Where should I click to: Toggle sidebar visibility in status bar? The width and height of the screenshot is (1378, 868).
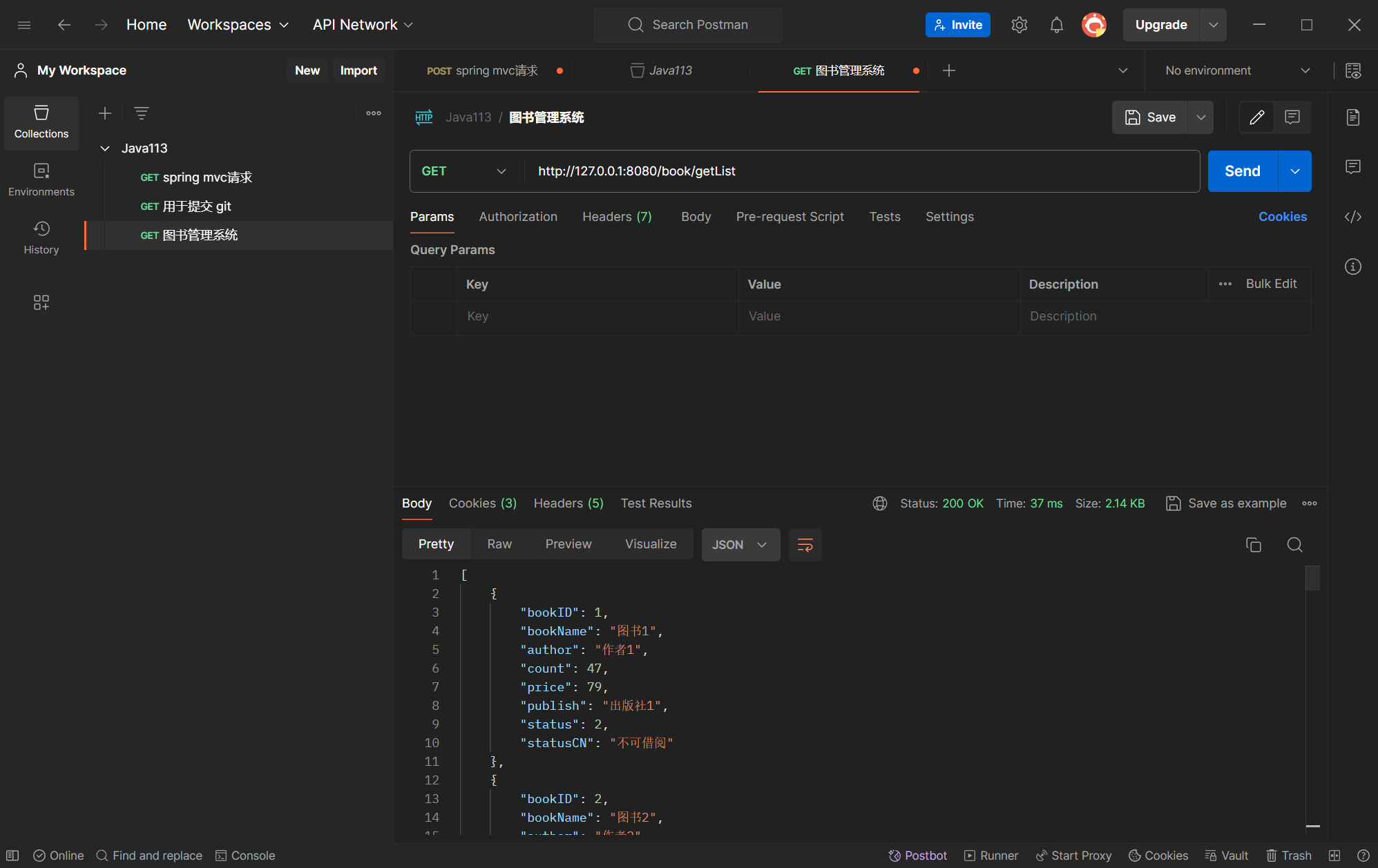(12, 856)
